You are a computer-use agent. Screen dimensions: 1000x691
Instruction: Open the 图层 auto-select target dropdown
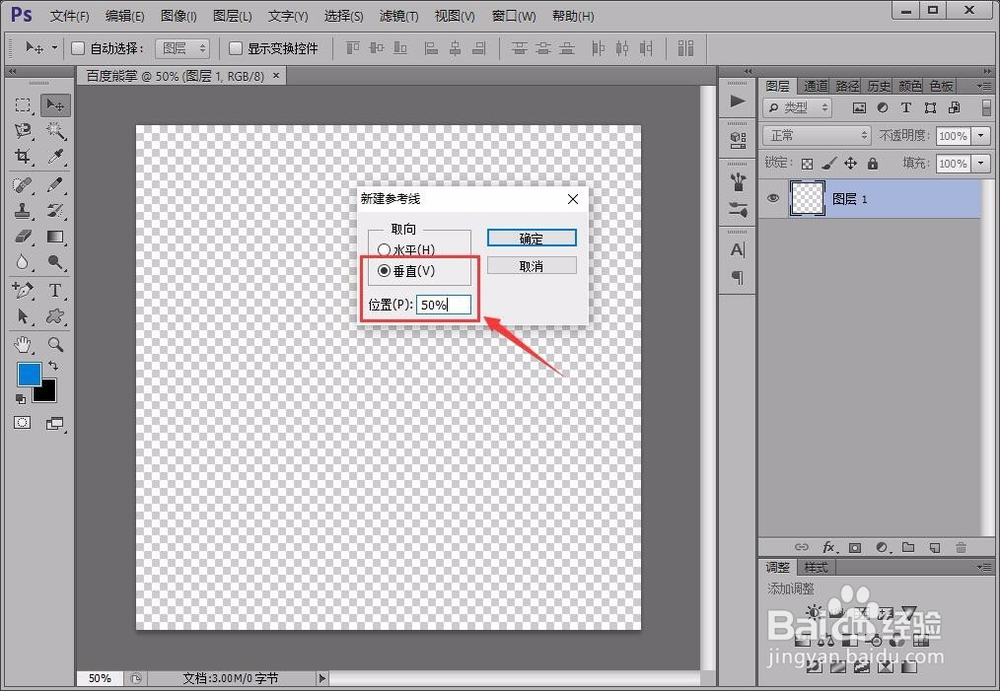[x=182, y=48]
